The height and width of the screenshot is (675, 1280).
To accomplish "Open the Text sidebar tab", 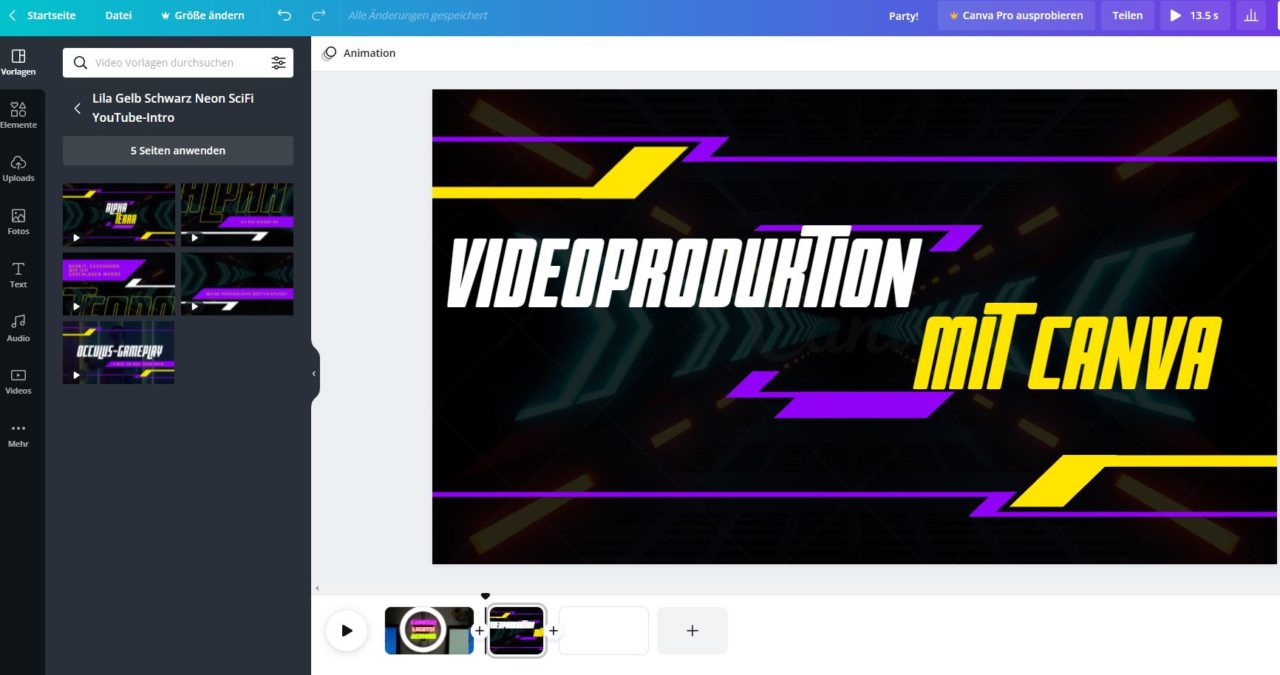I will [18, 275].
